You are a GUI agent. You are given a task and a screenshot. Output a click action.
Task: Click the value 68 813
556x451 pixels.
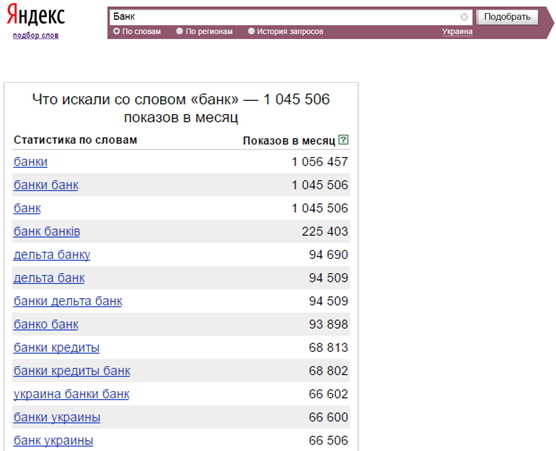328,347
